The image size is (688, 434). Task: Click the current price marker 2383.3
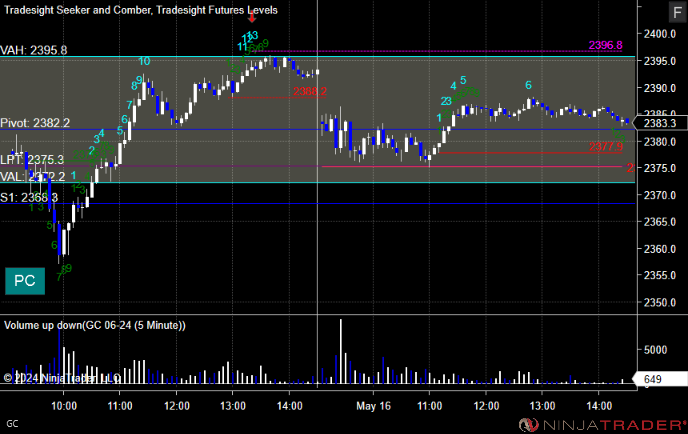[x=660, y=123]
